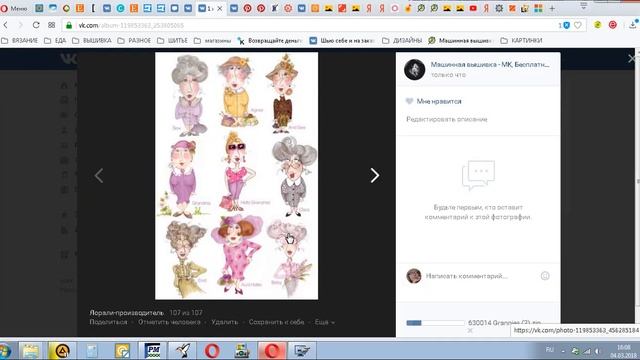This screenshot has height=360, width=640.
Task: Click Отметить человека
Action: (169, 322)
